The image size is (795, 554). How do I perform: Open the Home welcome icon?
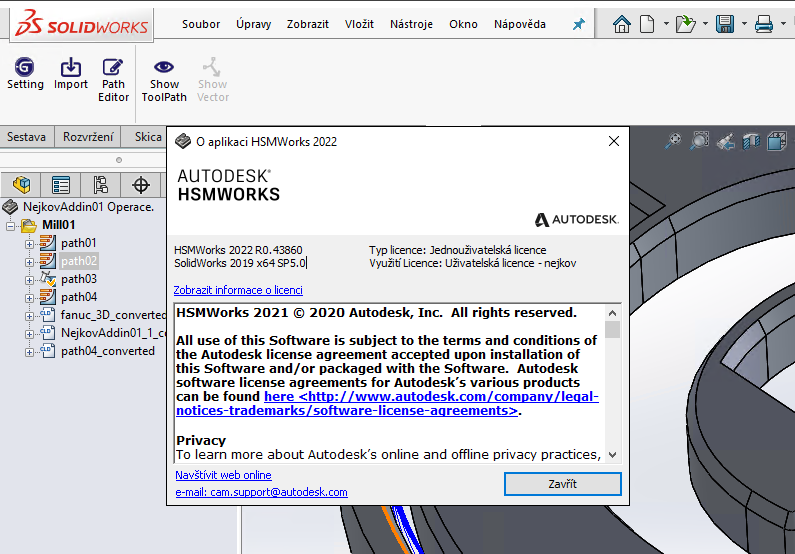pos(622,24)
